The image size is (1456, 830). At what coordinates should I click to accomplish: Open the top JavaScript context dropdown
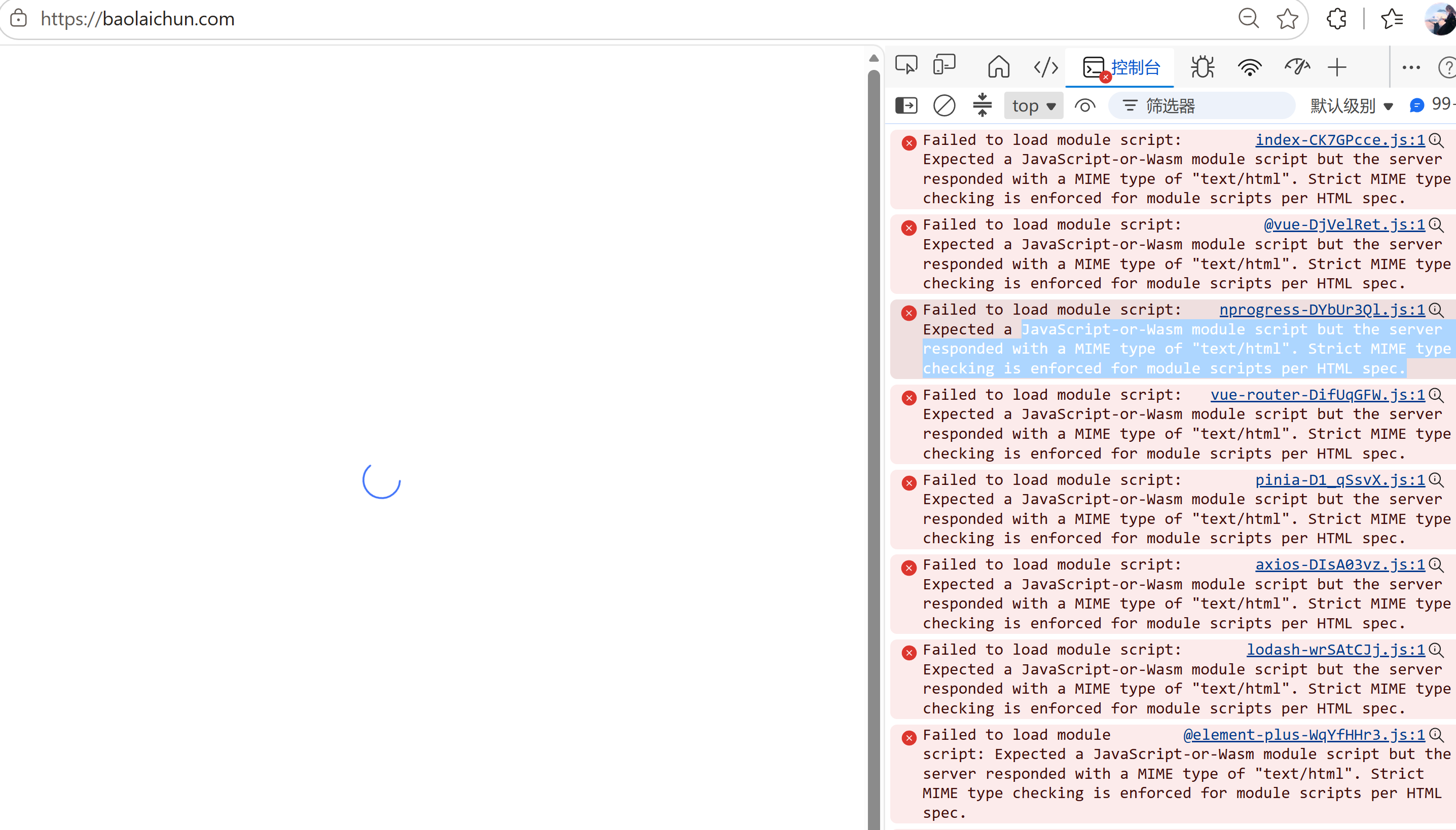(x=1033, y=105)
